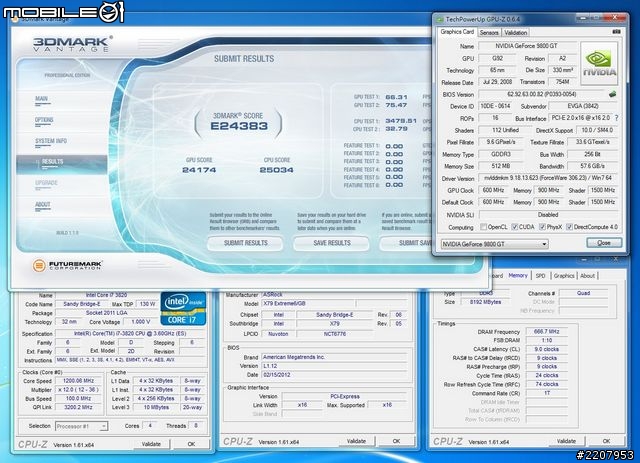Click the memory Size 8192 MBytes value
This screenshot has width=640, height=463.
tap(485, 302)
